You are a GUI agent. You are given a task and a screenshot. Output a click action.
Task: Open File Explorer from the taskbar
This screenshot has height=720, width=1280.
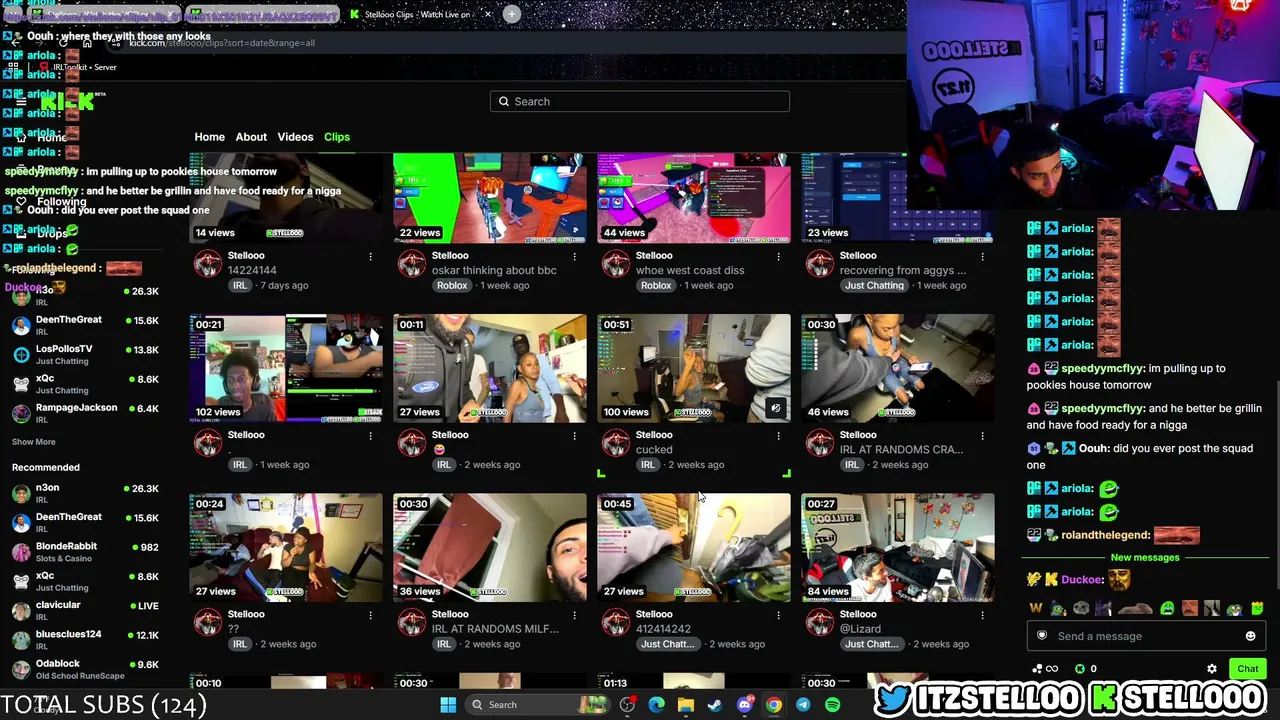pos(686,705)
